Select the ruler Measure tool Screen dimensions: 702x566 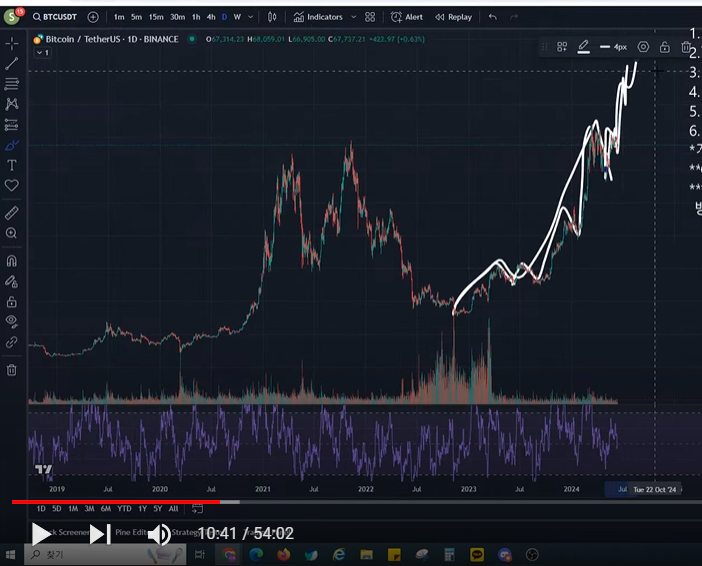pyautogui.click(x=12, y=213)
